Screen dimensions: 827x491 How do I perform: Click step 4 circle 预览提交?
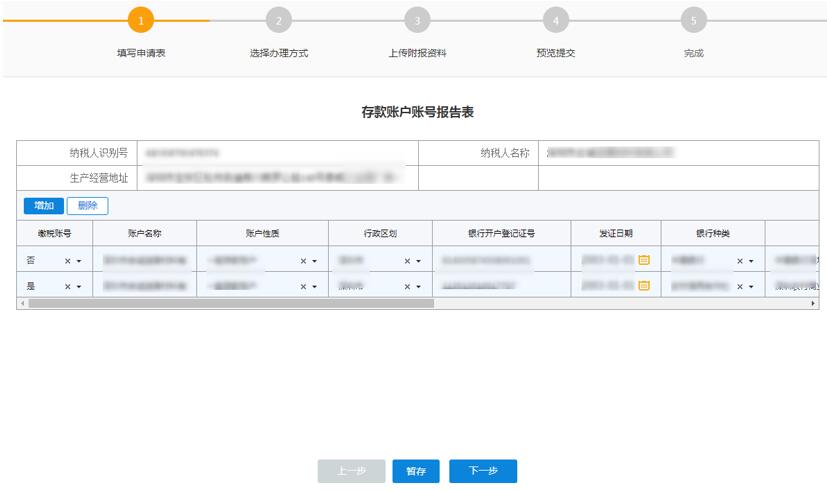pos(555,21)
